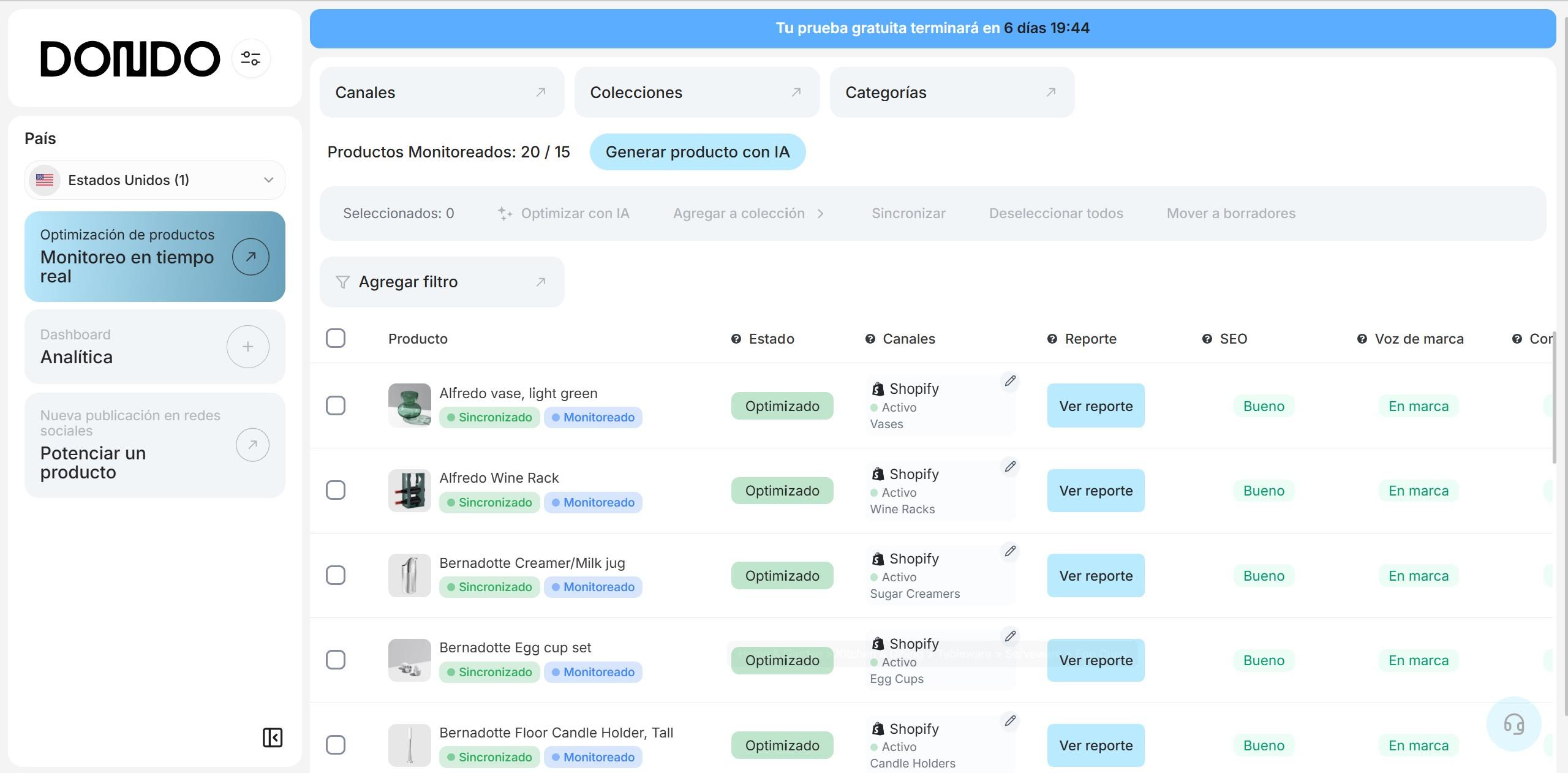Open the Alfredo Wine Rack product thumbnail
The height and width of the screenshot is (773, 1568).
410,490
